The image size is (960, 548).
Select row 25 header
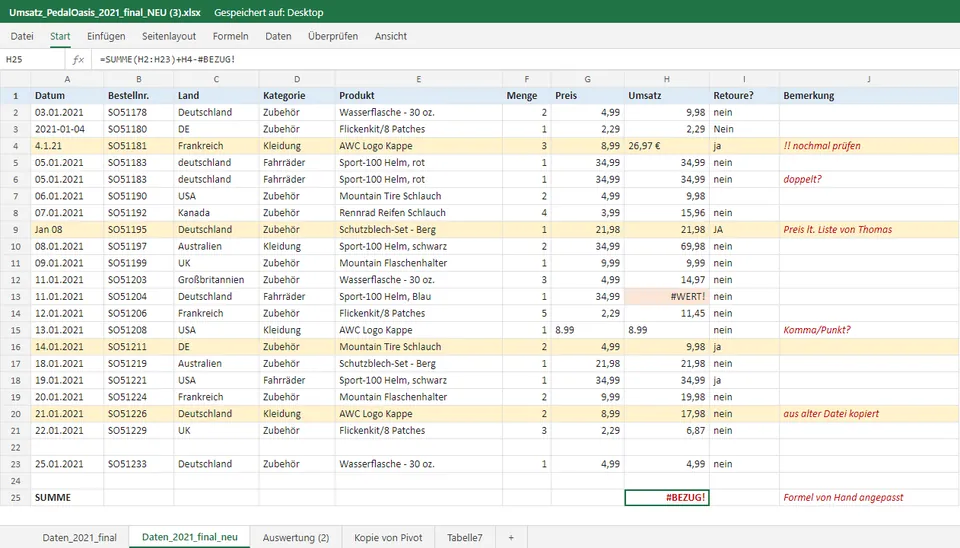[15, 497]
